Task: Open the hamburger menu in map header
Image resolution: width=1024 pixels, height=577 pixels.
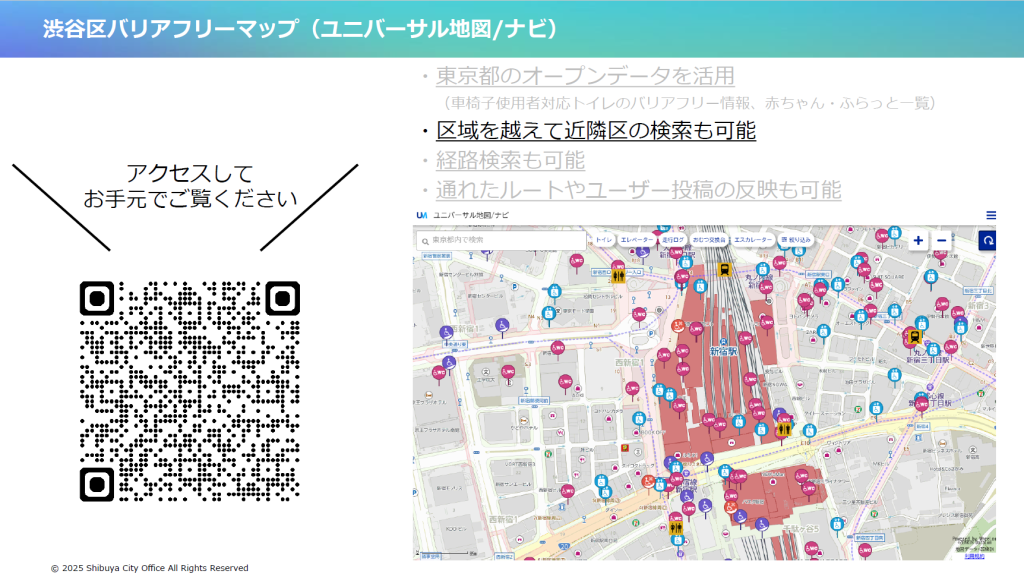Action: coord(990,215)
